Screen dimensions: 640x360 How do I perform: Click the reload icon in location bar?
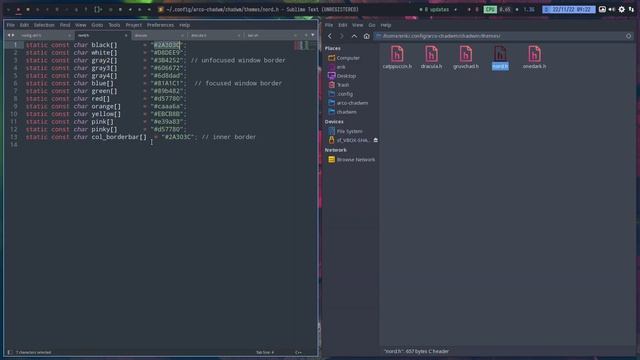pos(629,36)
